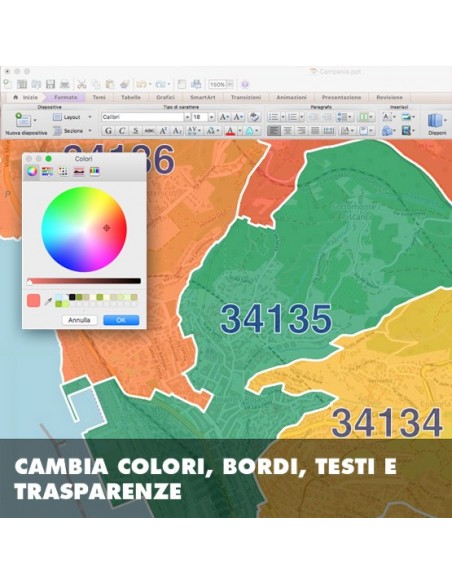Switch to the Inizio tab
Image resolution: width=452 pixels, height=584 pixels.
pos(26,97)
